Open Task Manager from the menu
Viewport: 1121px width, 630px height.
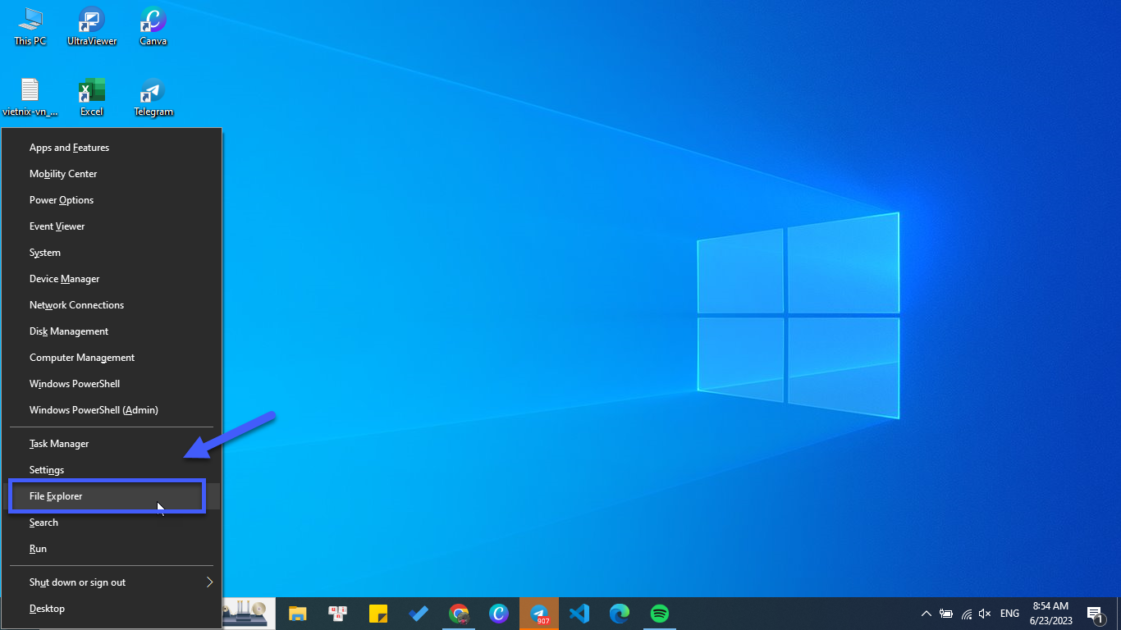click(59, 443)
